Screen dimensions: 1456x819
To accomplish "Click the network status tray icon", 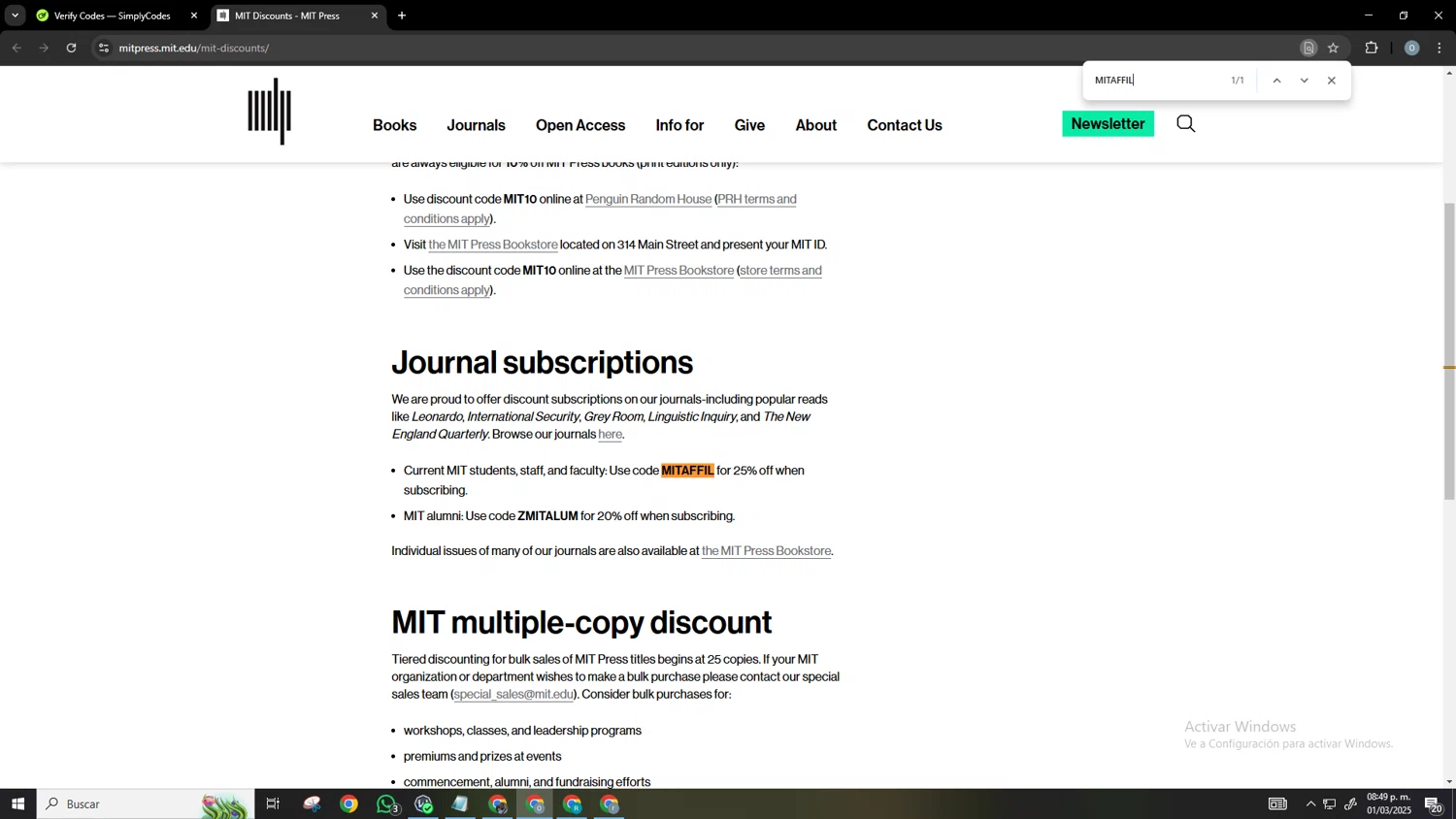I will [1330, 803].
